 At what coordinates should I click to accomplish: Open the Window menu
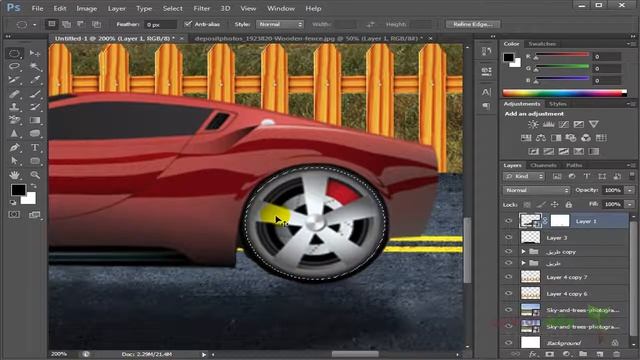[x=281, y=8]
